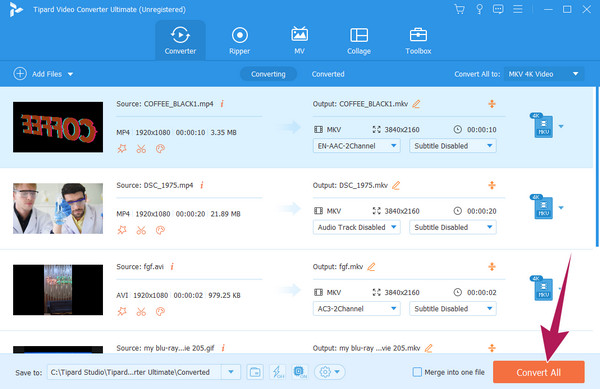Select the DSC_1975 scientists thumbnail
The width and height of the screenshot is (600, 389).
[58, 208]
